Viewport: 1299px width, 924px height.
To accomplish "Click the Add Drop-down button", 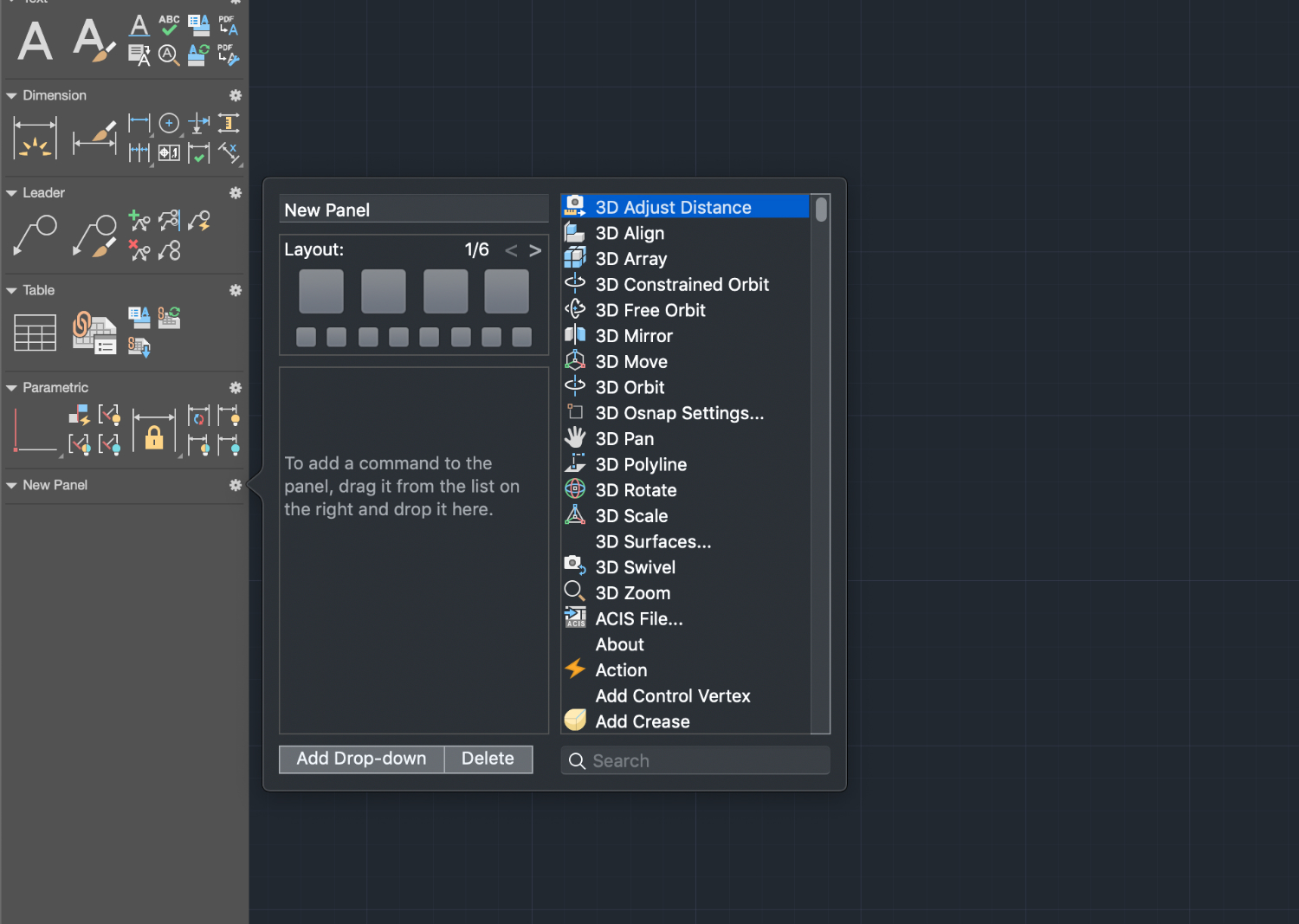I will (361, 759).
